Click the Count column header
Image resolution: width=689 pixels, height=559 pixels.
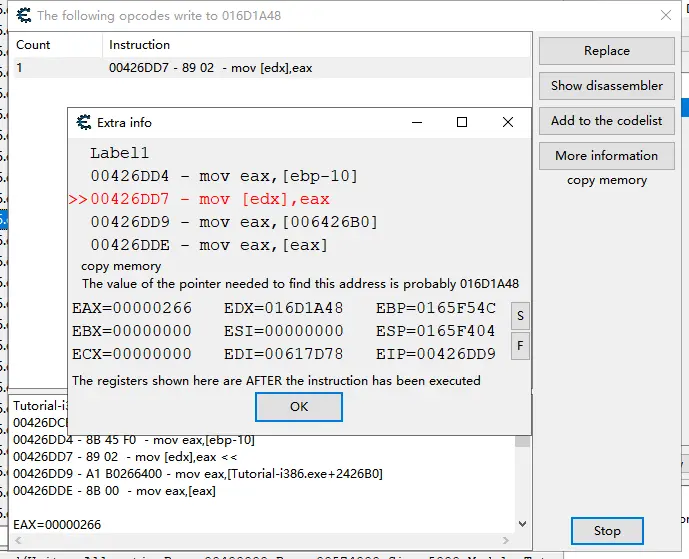click(57, 45)
